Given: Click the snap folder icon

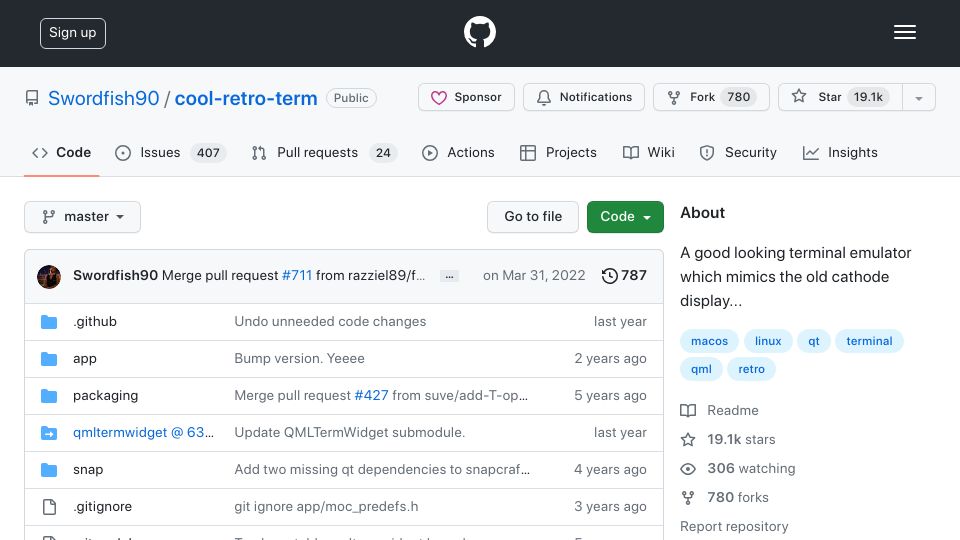Looking at the screenshot, I should pos(49,470).
